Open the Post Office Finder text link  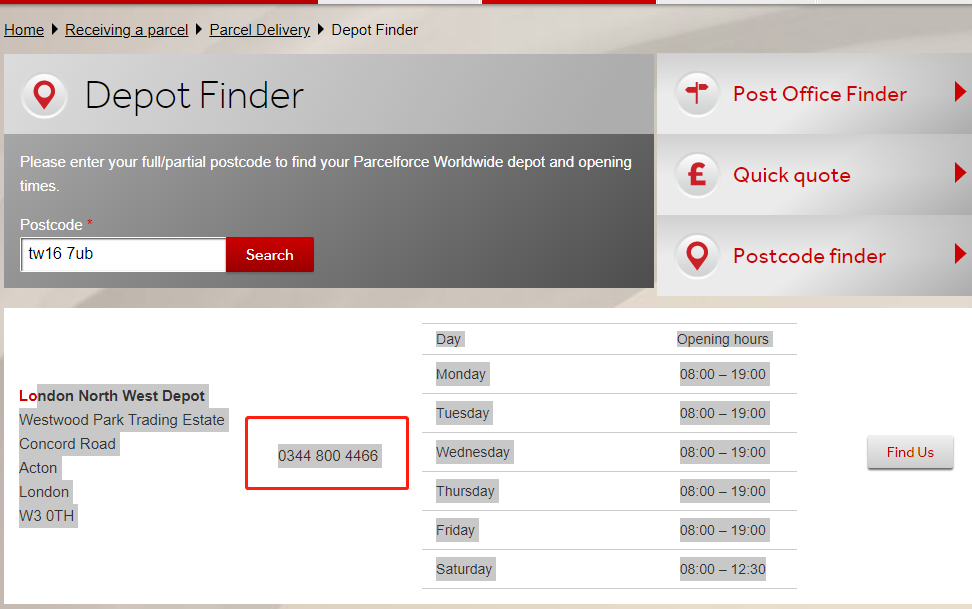(820, 94)
